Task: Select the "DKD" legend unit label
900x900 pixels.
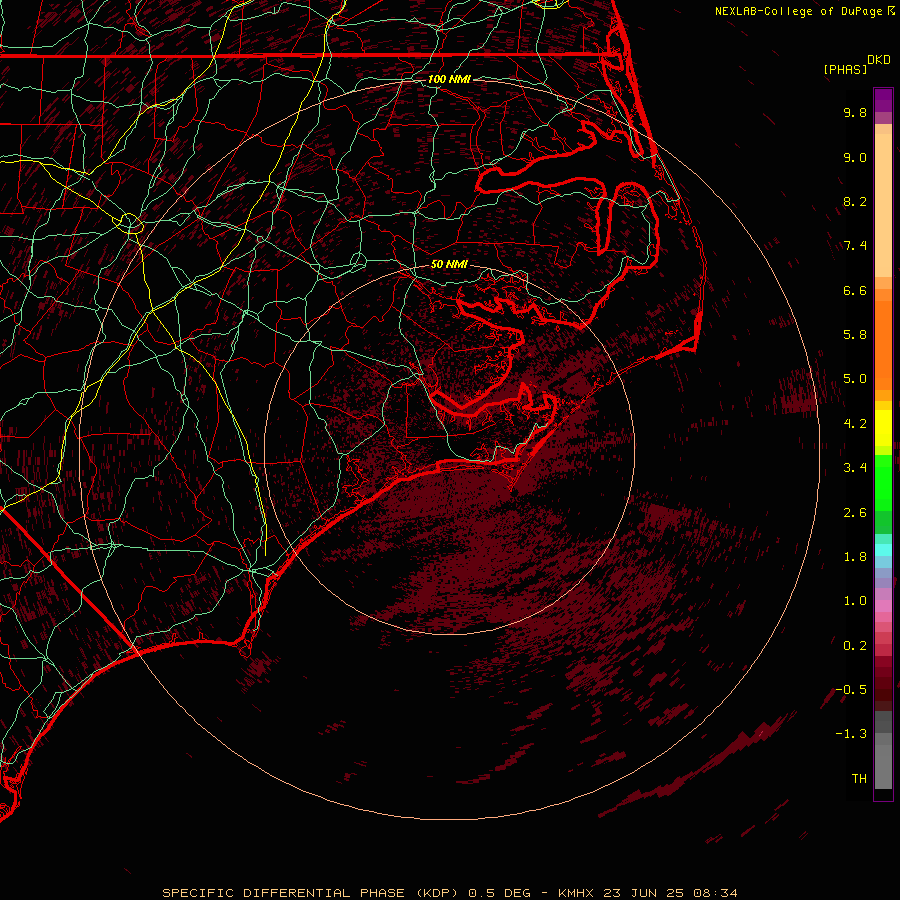Action: pyautogui.click(x=879, y=60)
